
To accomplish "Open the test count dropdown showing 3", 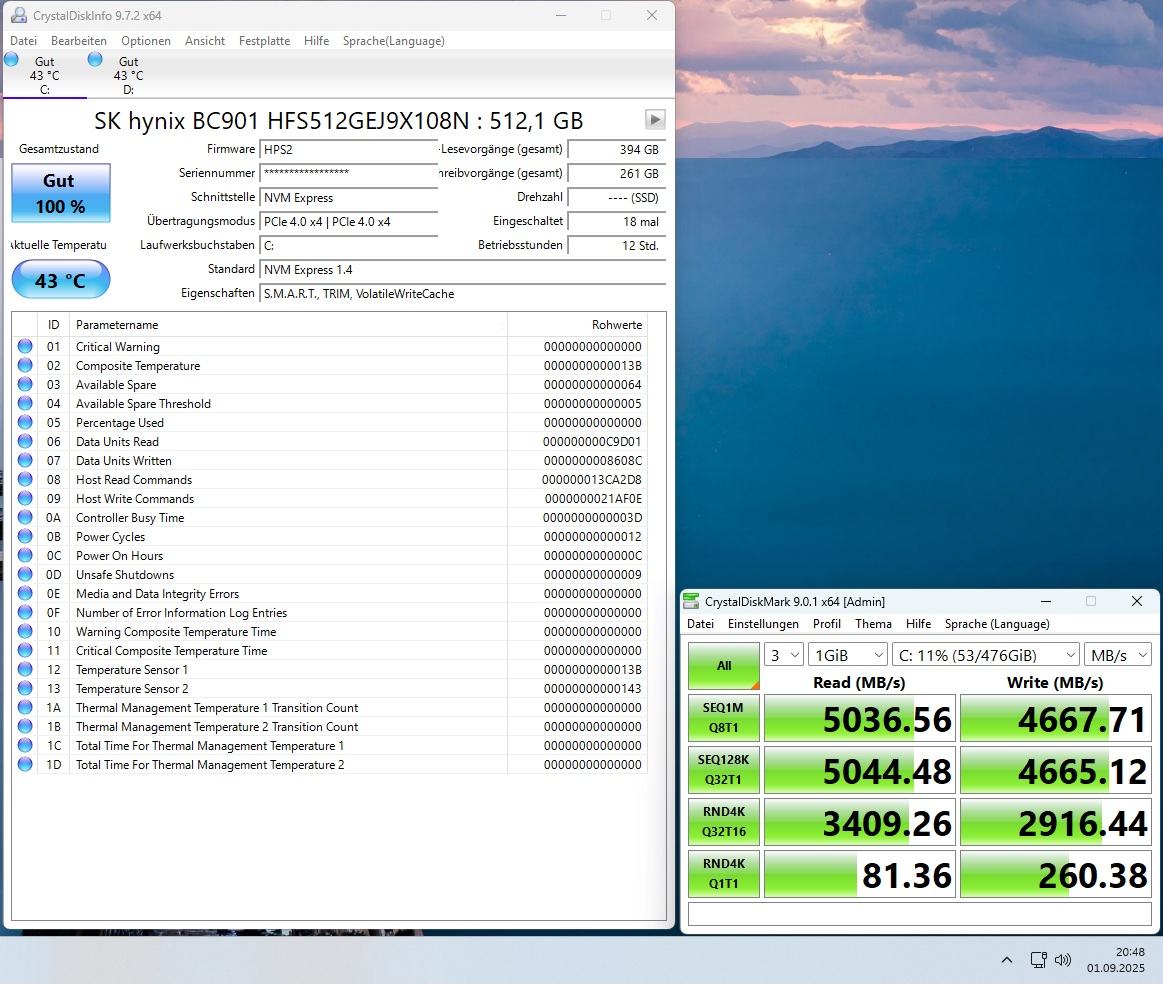I will [784, 655].
